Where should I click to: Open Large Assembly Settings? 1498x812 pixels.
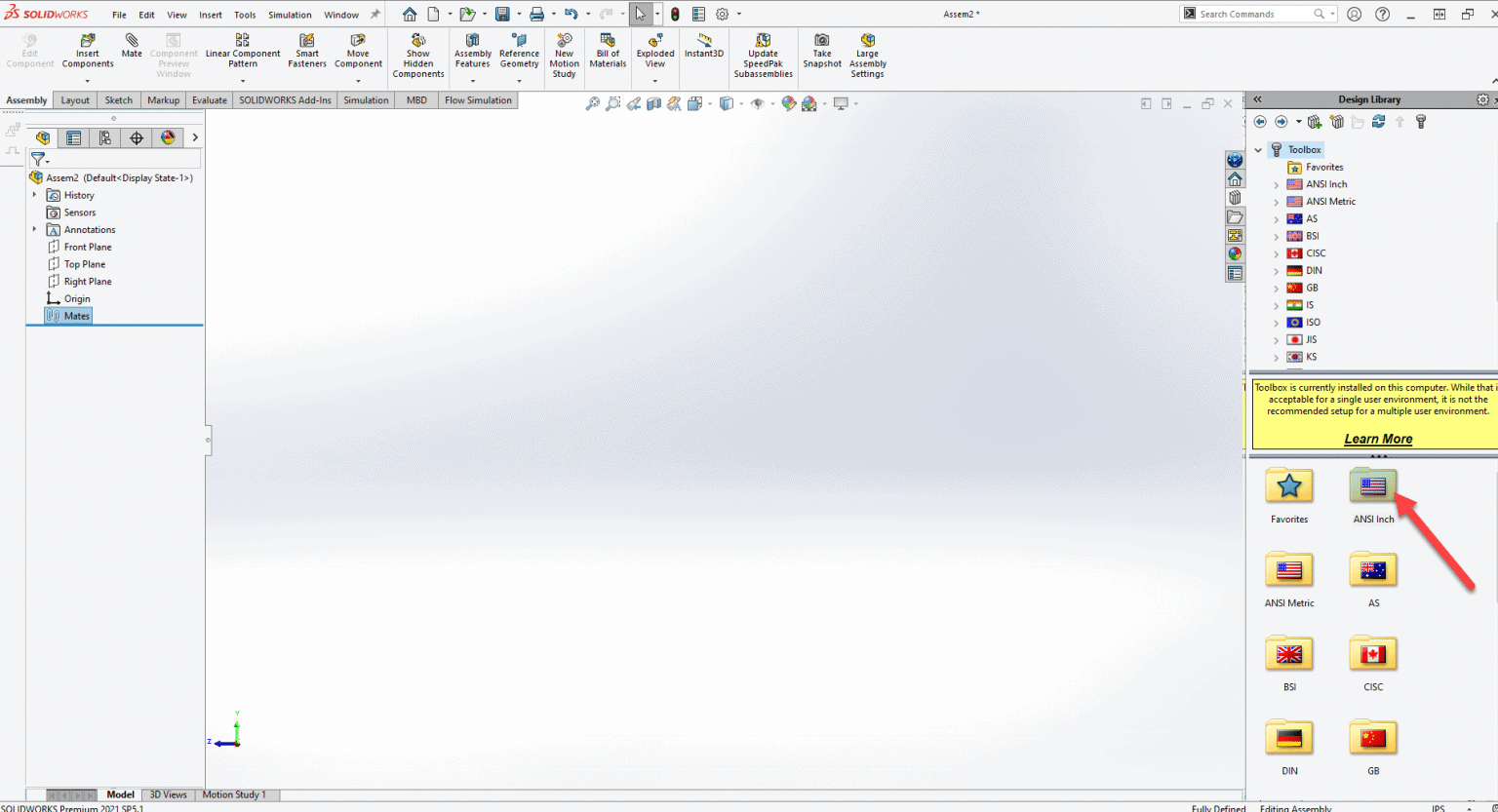(867, 56)
